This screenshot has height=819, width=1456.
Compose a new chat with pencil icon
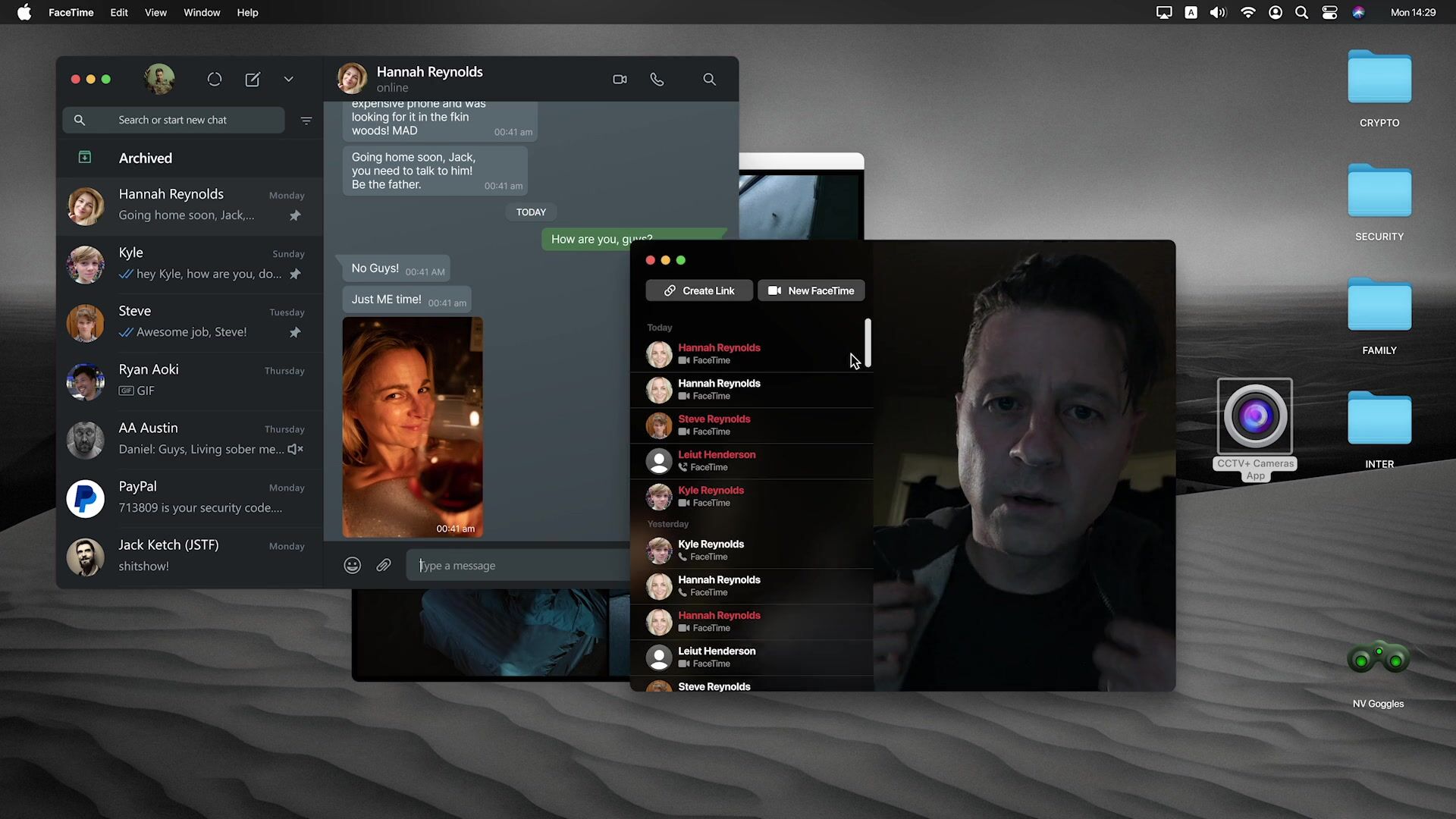tap(253, 80)
